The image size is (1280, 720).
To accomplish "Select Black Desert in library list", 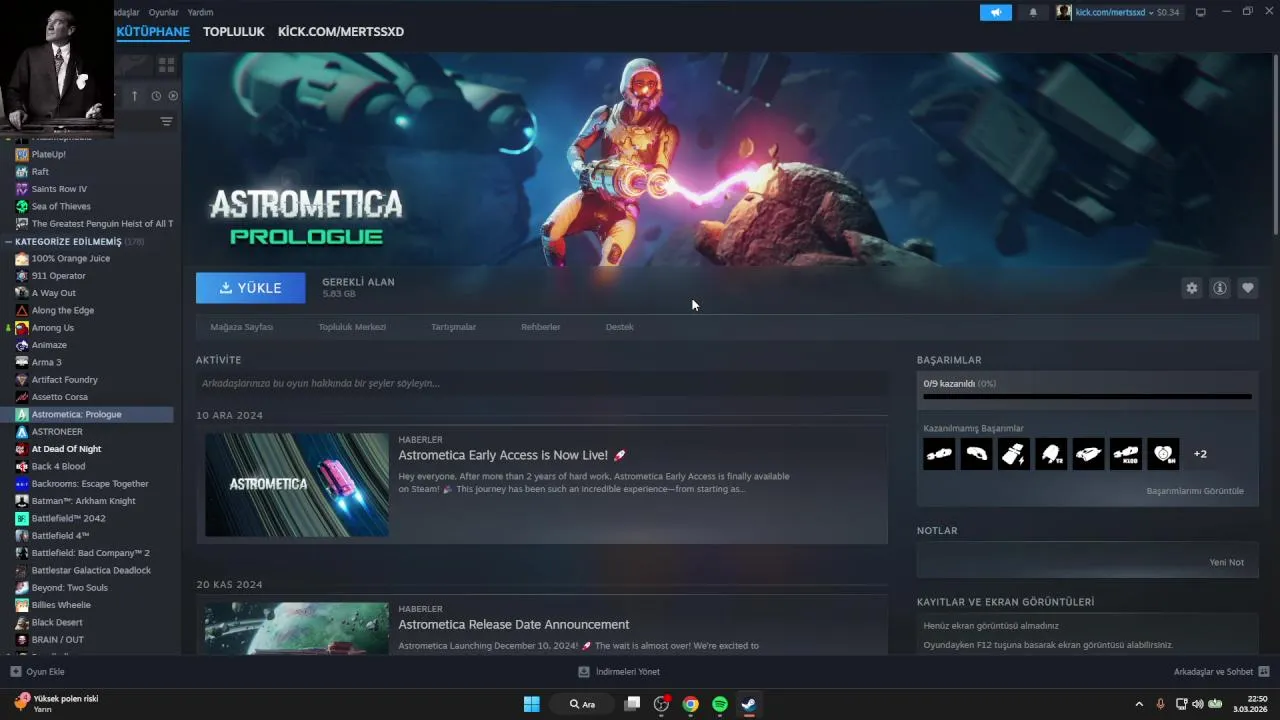I will coord(56,622).
